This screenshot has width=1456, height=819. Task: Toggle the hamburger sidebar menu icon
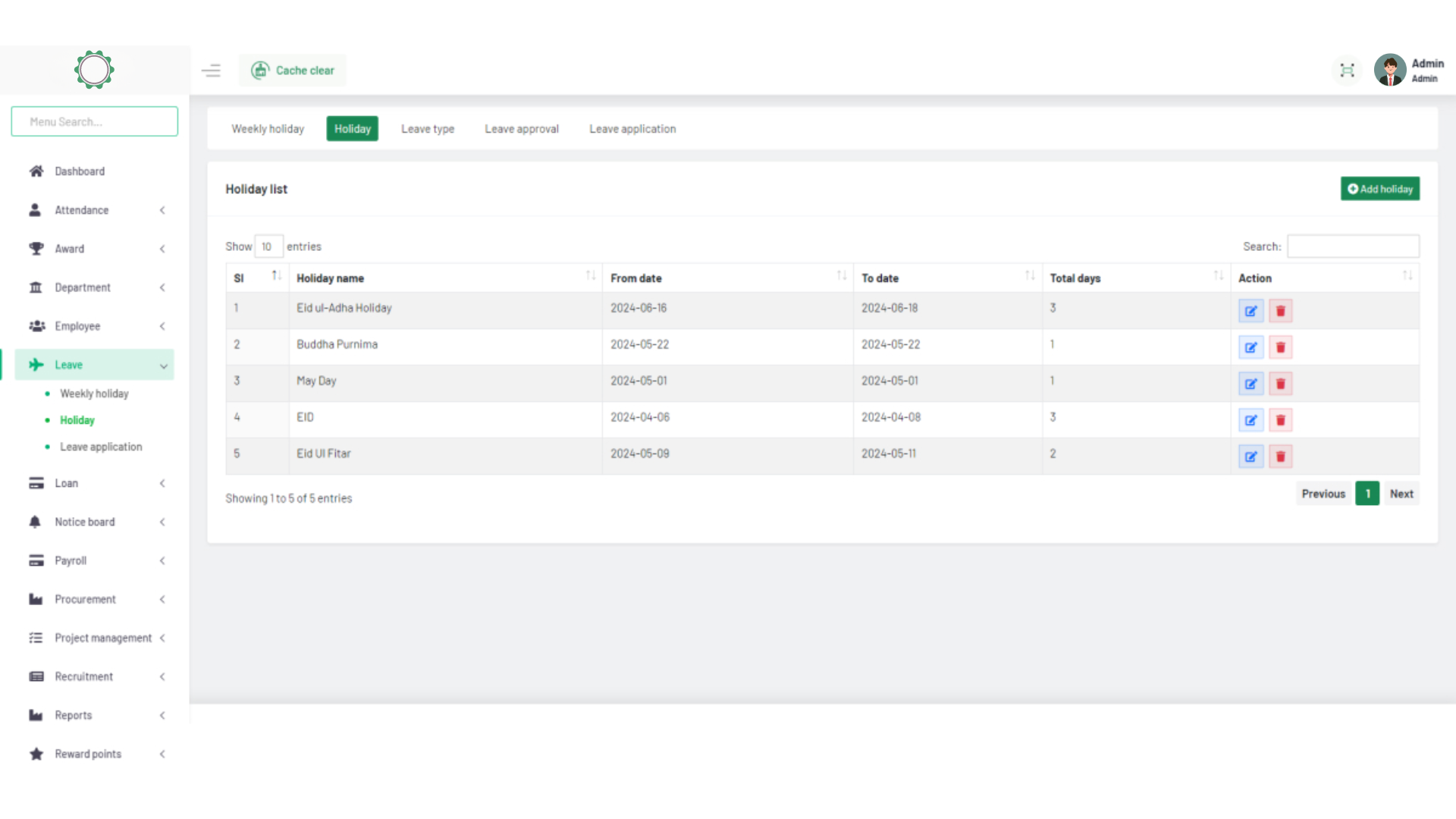click(211, 71)
